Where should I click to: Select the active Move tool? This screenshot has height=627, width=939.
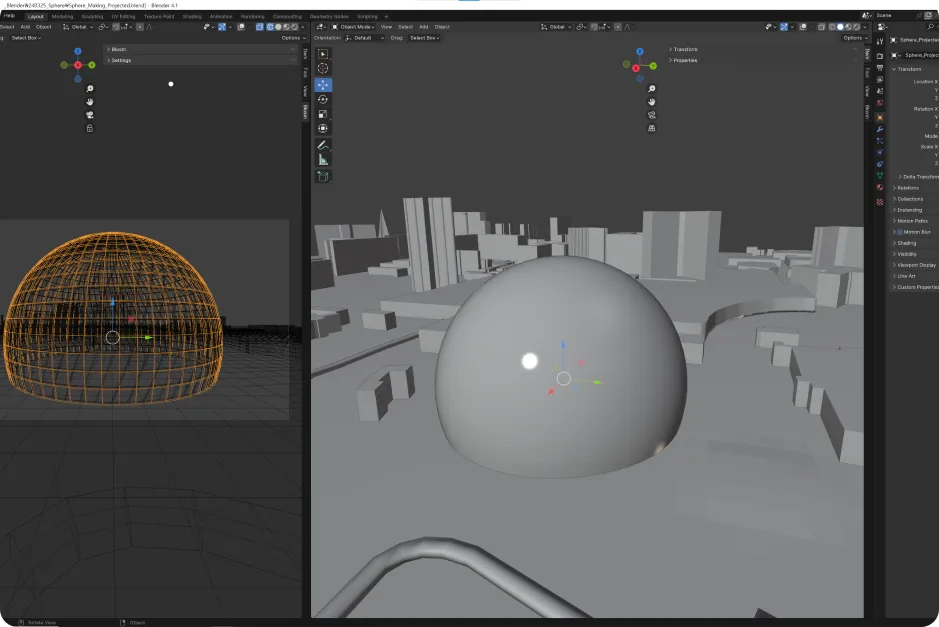323,85
